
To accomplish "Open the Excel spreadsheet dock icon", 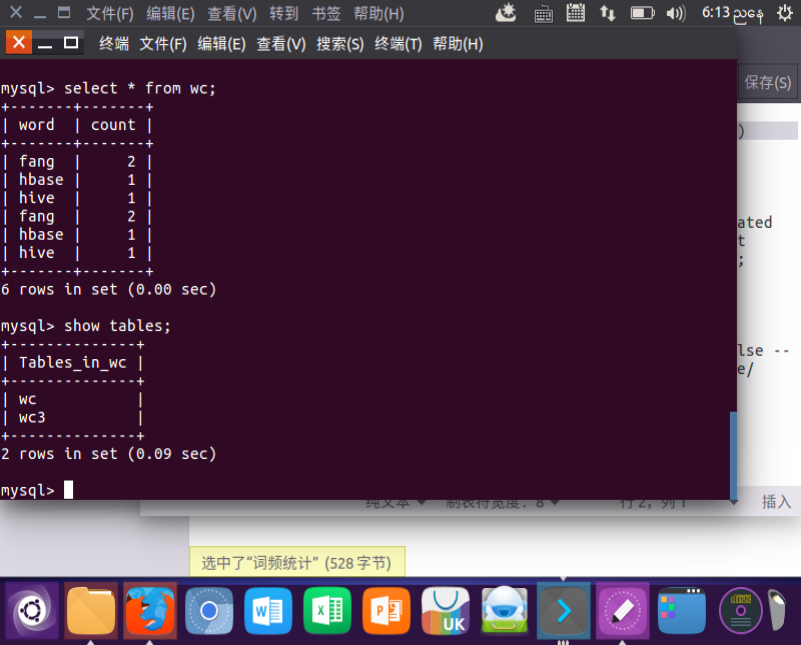I will click(327, 610).
